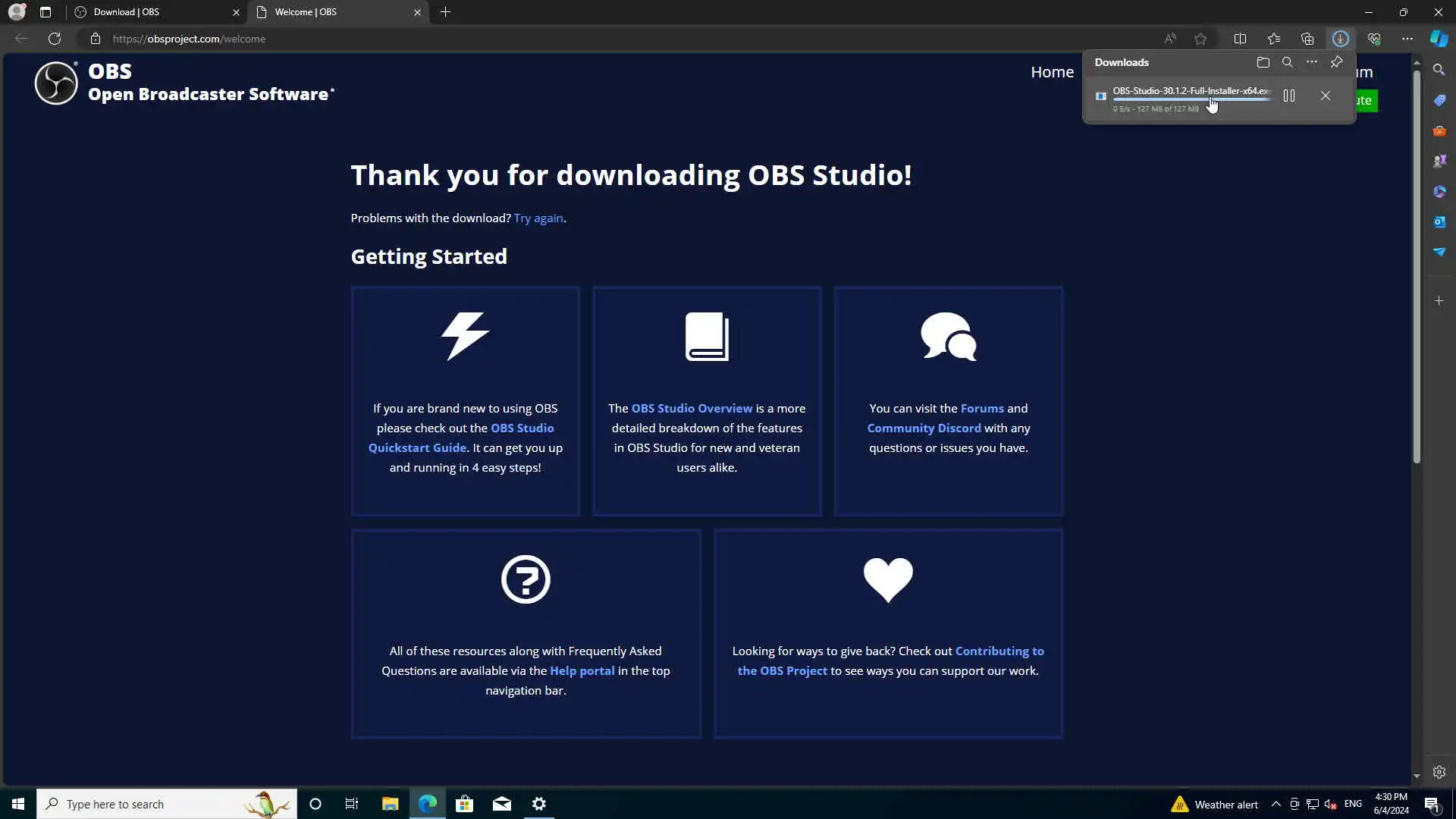This screenshot has width=1456, height=819.
Task: Add this page to favorites
Action: (x=1200, y=39)
